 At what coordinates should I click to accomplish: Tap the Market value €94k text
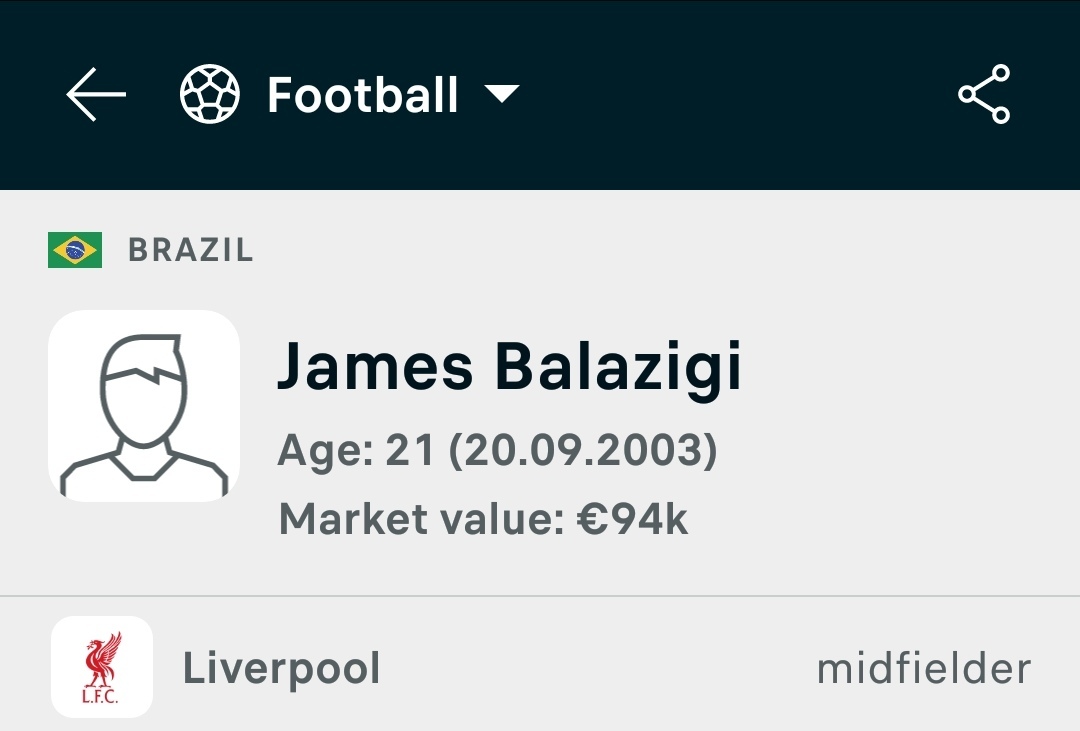point(484,519)
